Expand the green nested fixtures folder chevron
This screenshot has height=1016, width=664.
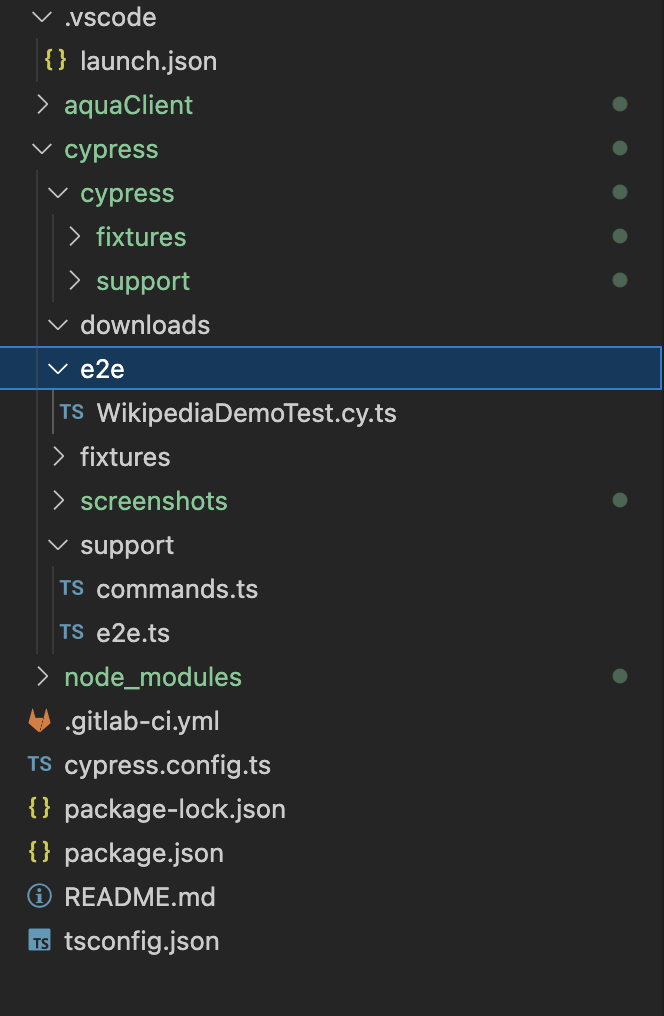pyautogui.click(x=74, y=237)
